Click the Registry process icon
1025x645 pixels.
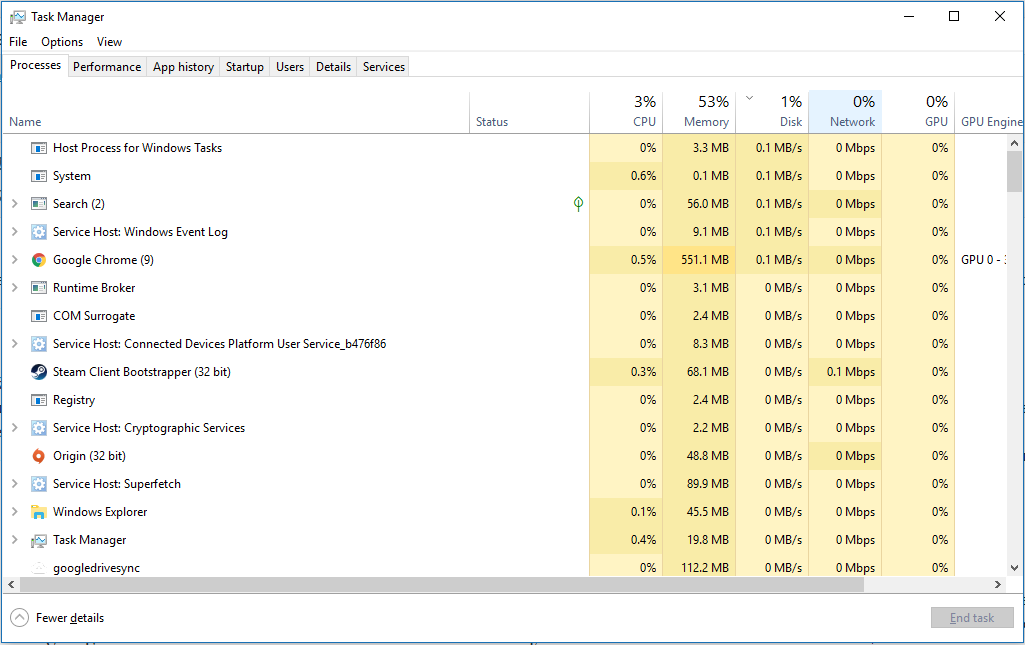(39, 400)
